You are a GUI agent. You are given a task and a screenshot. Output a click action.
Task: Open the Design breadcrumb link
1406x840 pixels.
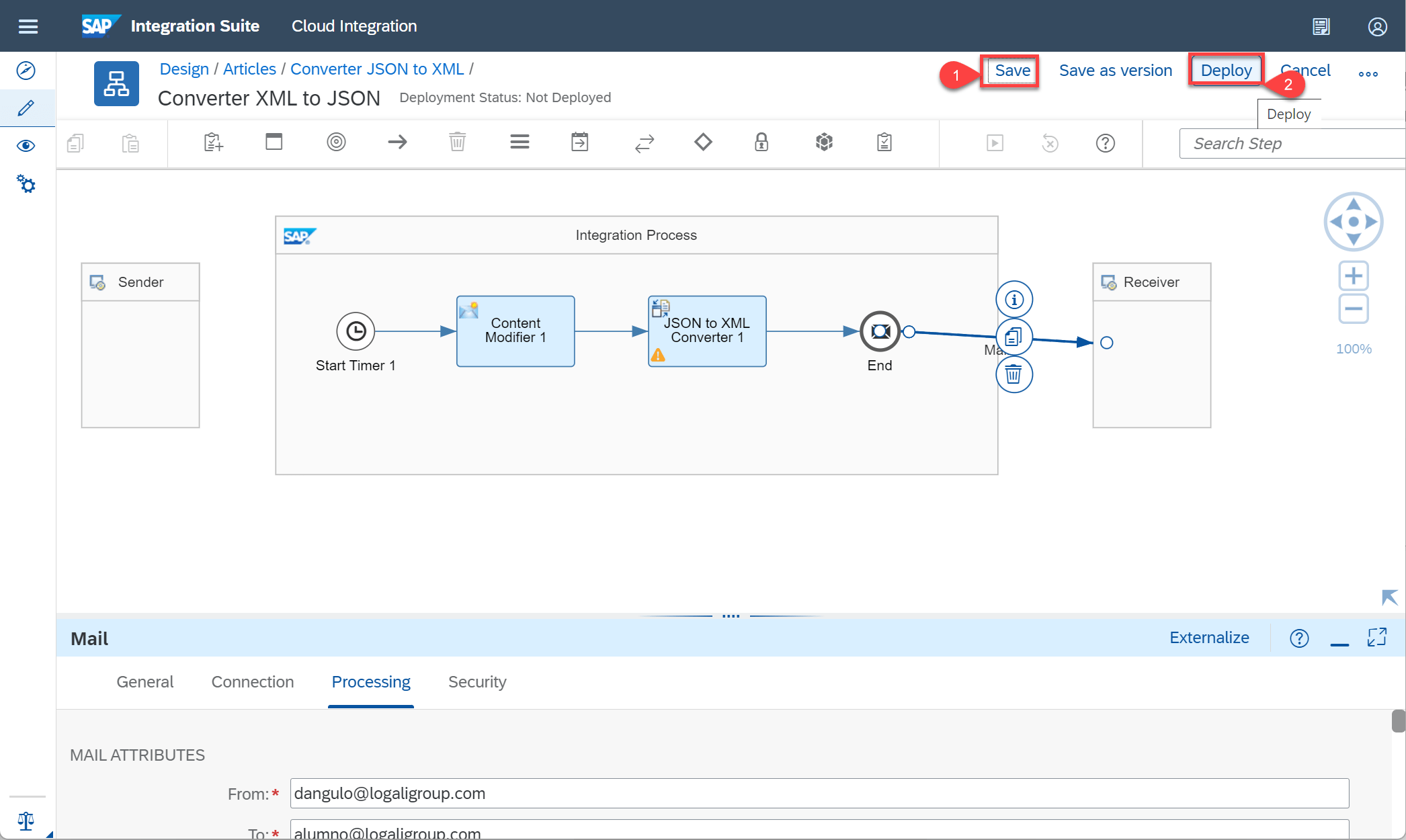(x=184, y=69)
